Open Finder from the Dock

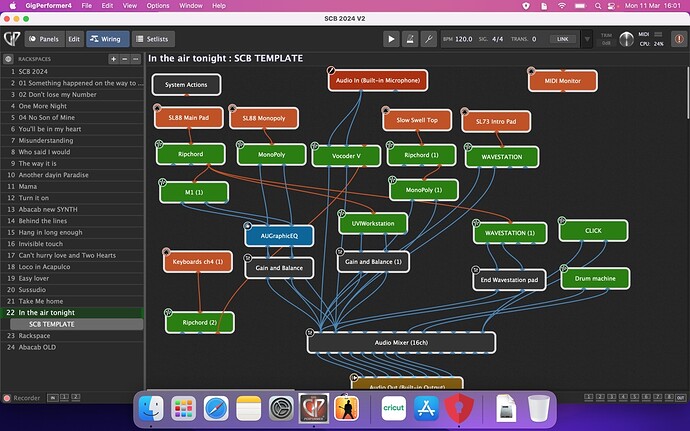[151, 408]
